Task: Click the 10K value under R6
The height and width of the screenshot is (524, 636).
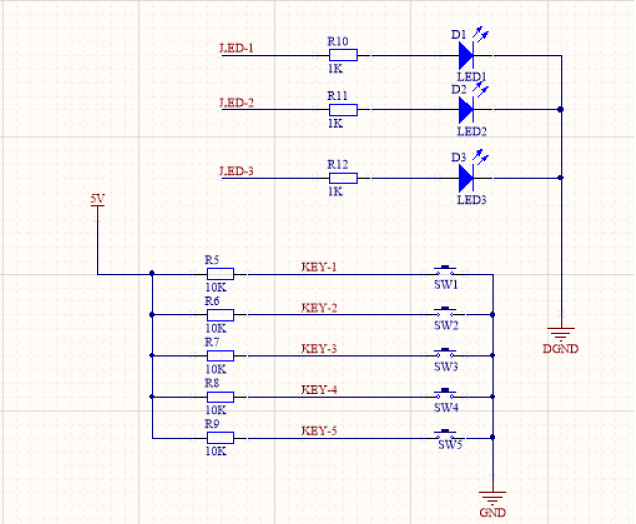Action: click(216, 329)
